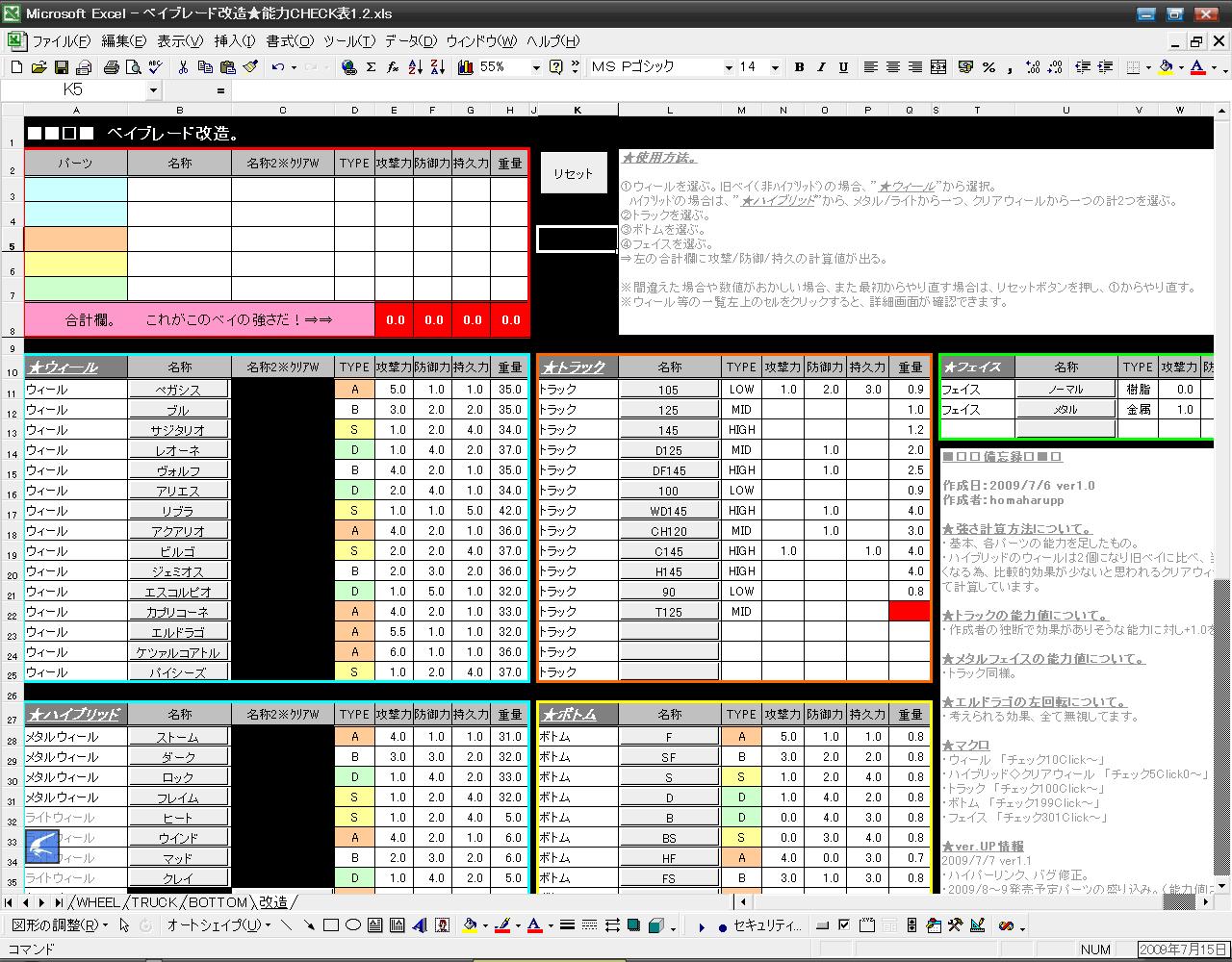The width and height of the screenshot is (1232, 962).
Task: Launch the Chart Wizard icon
Action: click(x=466, y=67)
